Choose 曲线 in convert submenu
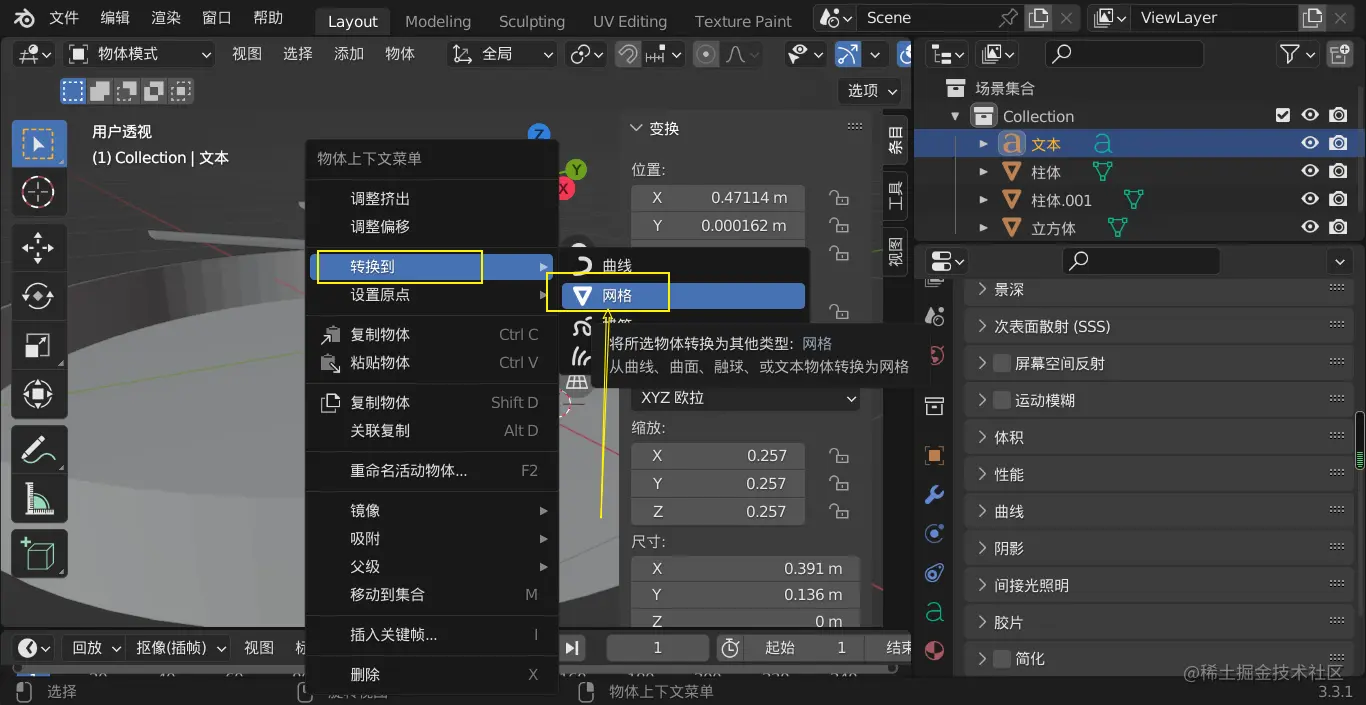The image size is (1366, 705). pos(683,266)
